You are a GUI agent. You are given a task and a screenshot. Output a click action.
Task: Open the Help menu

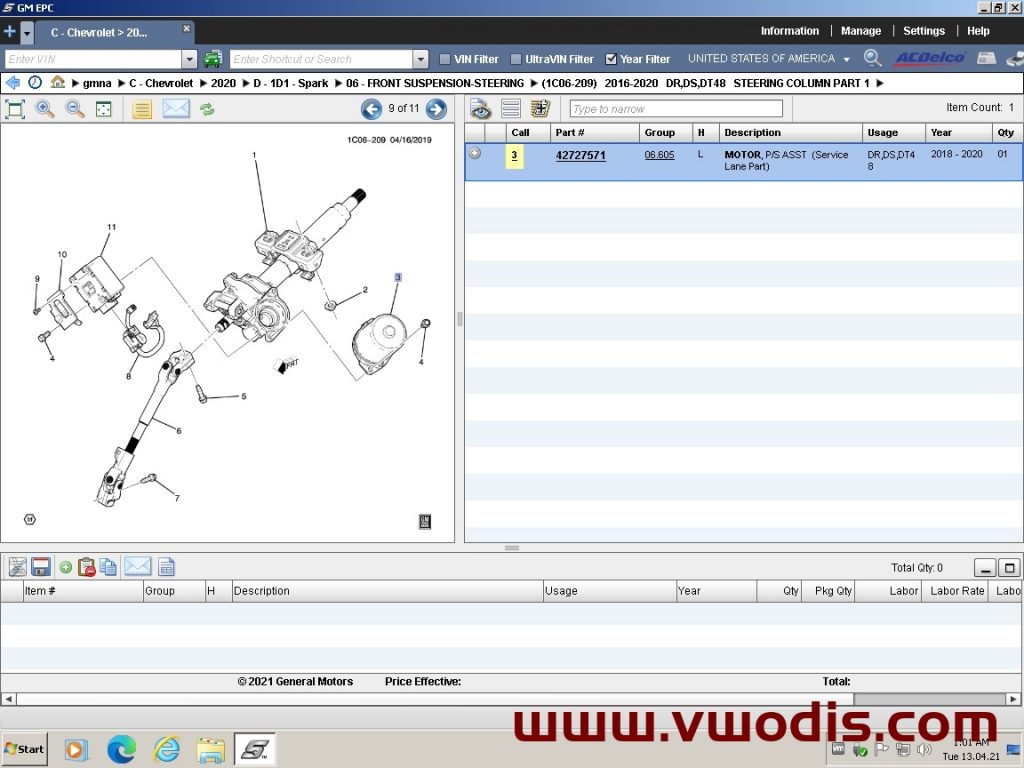click(x=978, y=31)
